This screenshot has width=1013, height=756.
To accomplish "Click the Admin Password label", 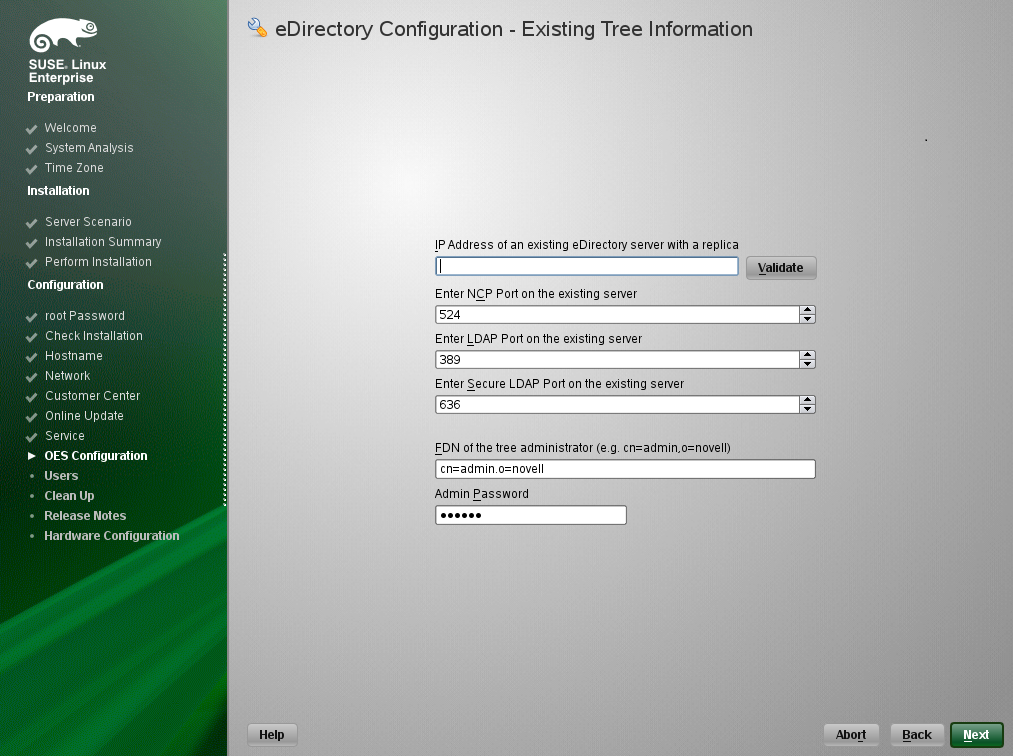I will coord(482,494).
